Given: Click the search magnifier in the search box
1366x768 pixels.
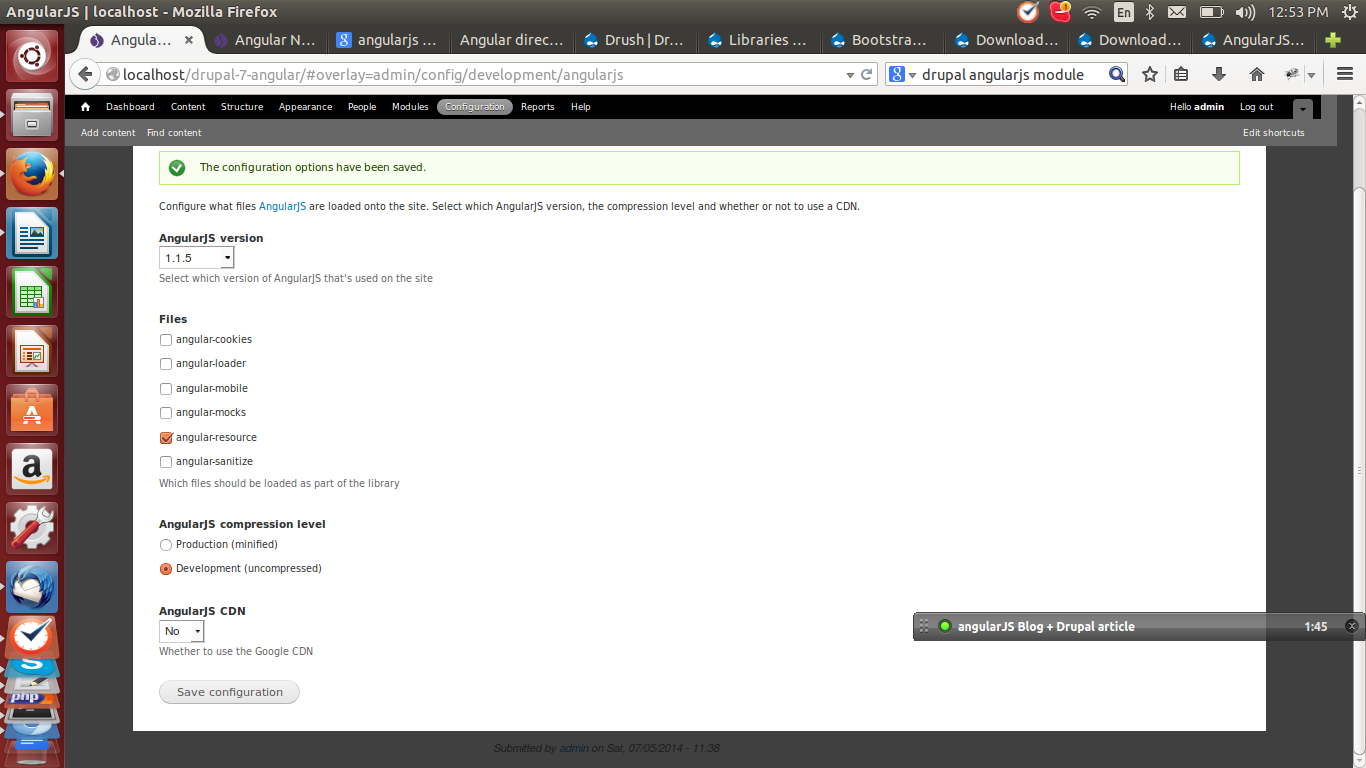Looking at the screenshot, I should click(1117, 74).
